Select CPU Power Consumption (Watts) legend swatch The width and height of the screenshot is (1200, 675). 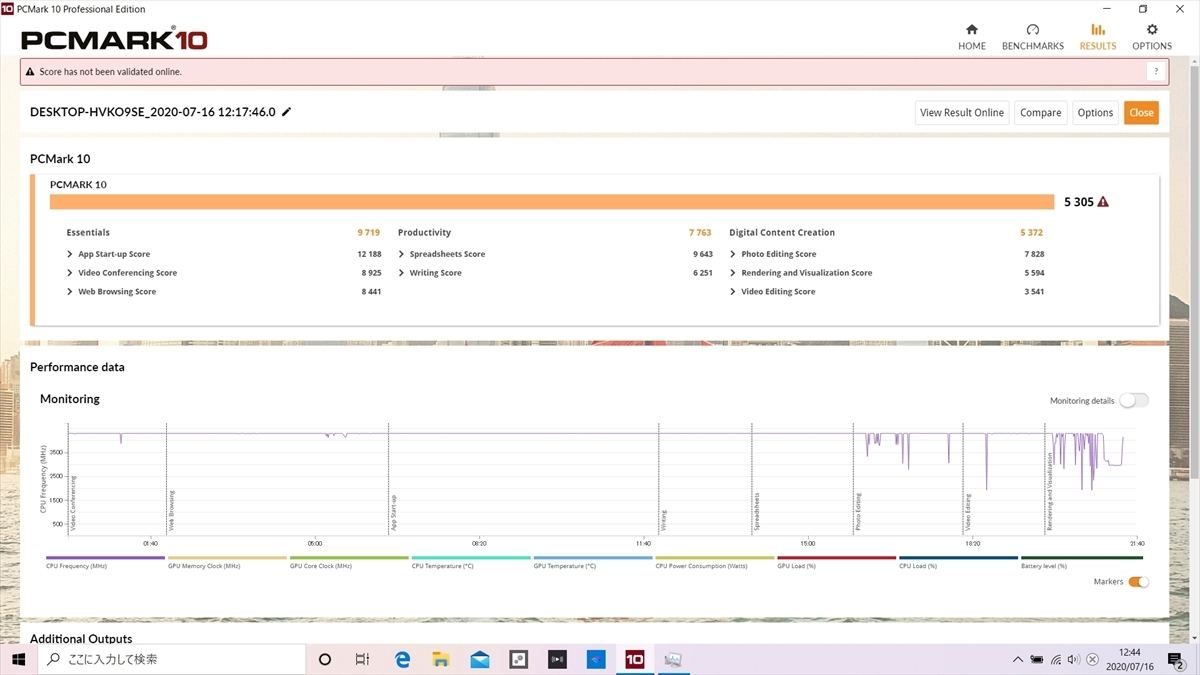715,558
